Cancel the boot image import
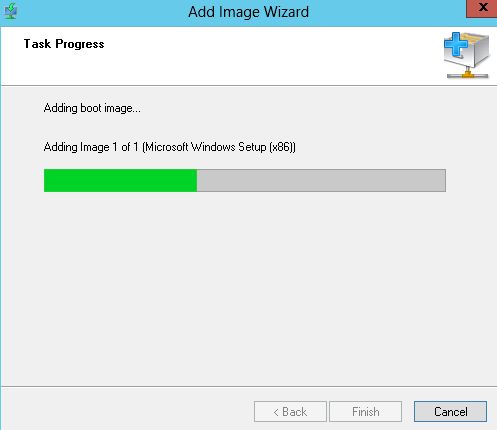The width and height of the screenshot is (497, 430). (450, 412)
